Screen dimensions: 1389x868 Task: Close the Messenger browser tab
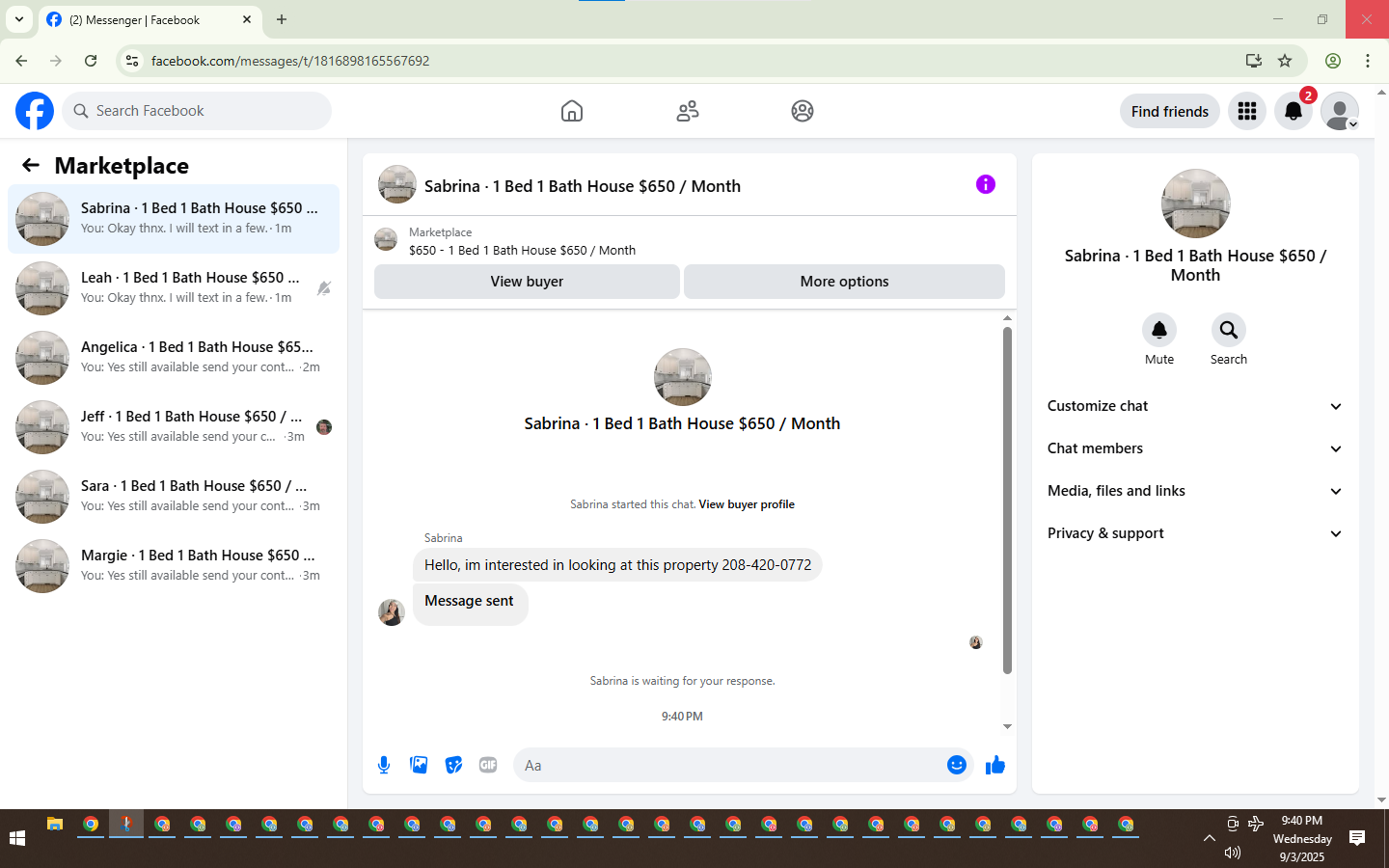(247, 19)
